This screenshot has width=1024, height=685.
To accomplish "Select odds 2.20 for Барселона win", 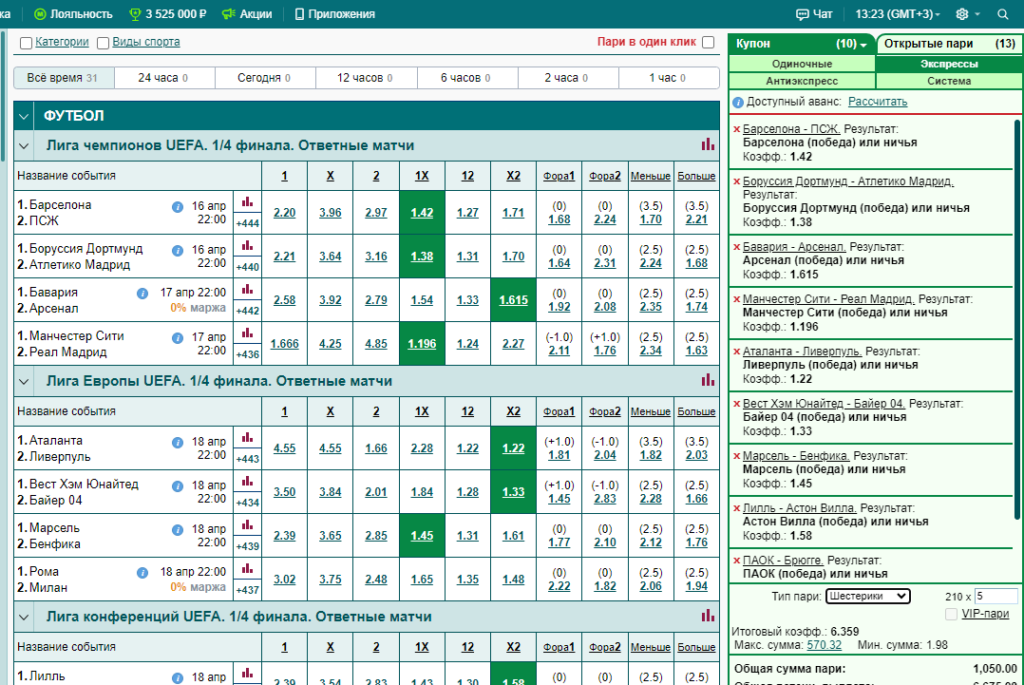I will tap(284, 213).
